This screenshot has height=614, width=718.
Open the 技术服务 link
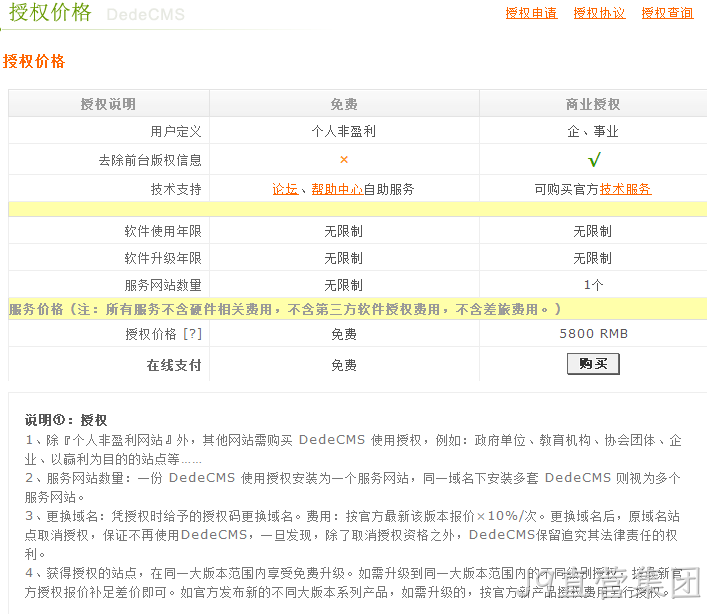626,189
